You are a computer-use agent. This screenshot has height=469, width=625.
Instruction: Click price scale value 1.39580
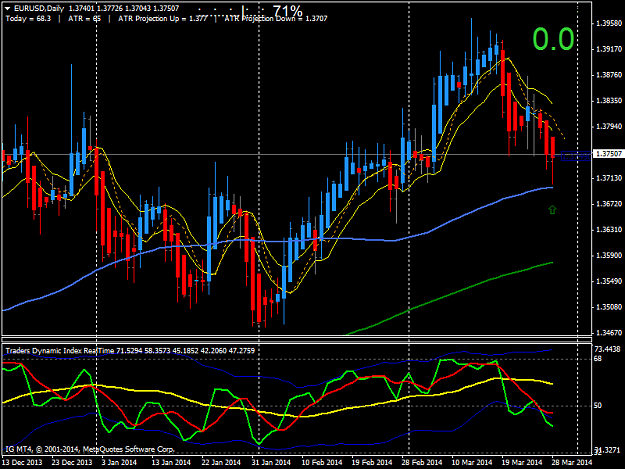click(x=609, y=24)
